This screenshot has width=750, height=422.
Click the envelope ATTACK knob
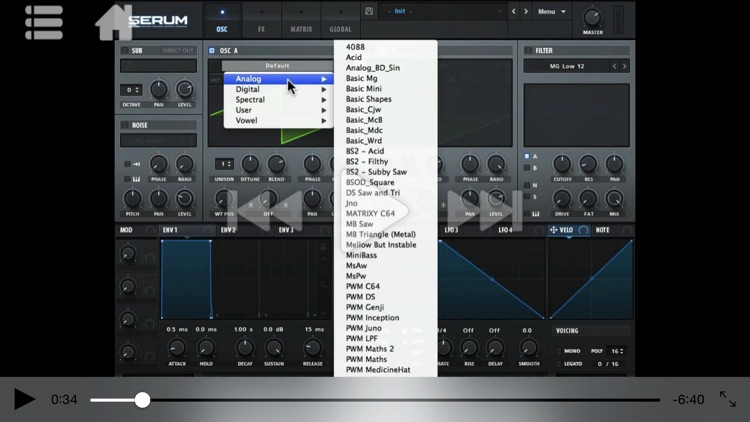[x=177, y=348]
